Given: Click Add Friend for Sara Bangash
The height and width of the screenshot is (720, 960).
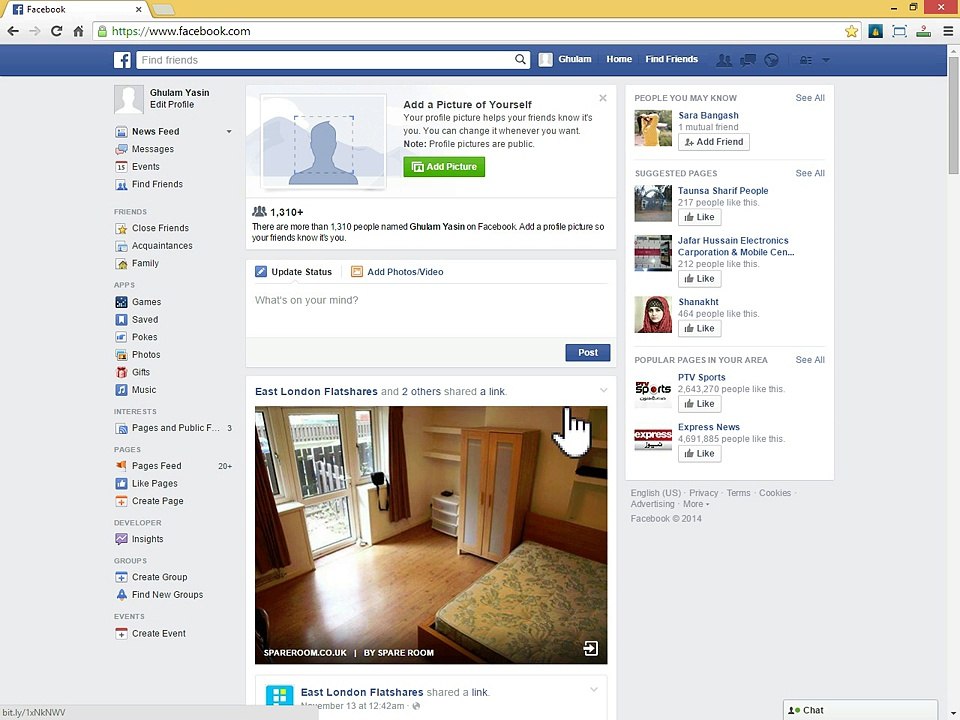Looking at the screenshot, I should click(714, 142).
